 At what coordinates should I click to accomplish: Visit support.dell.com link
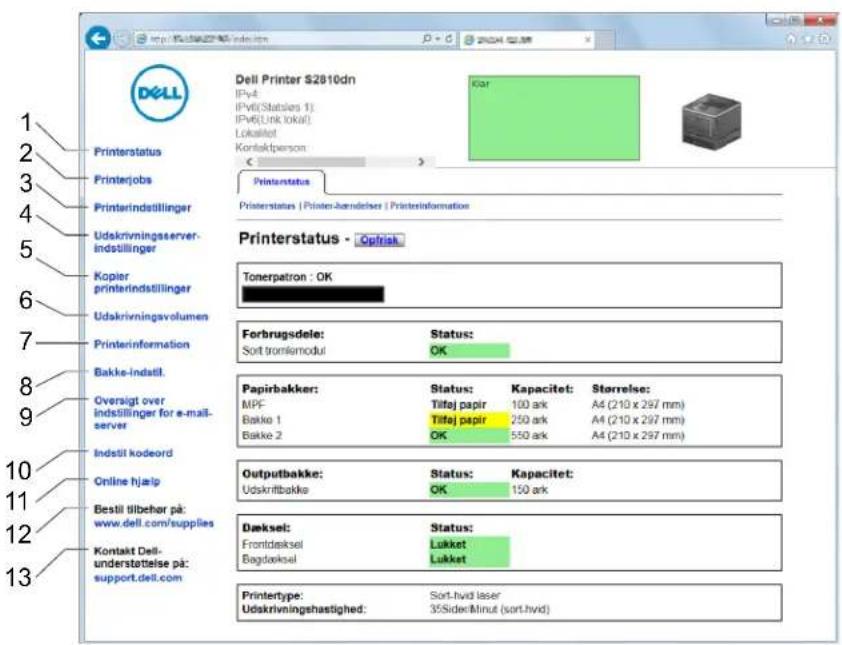[x=138, y=578]
